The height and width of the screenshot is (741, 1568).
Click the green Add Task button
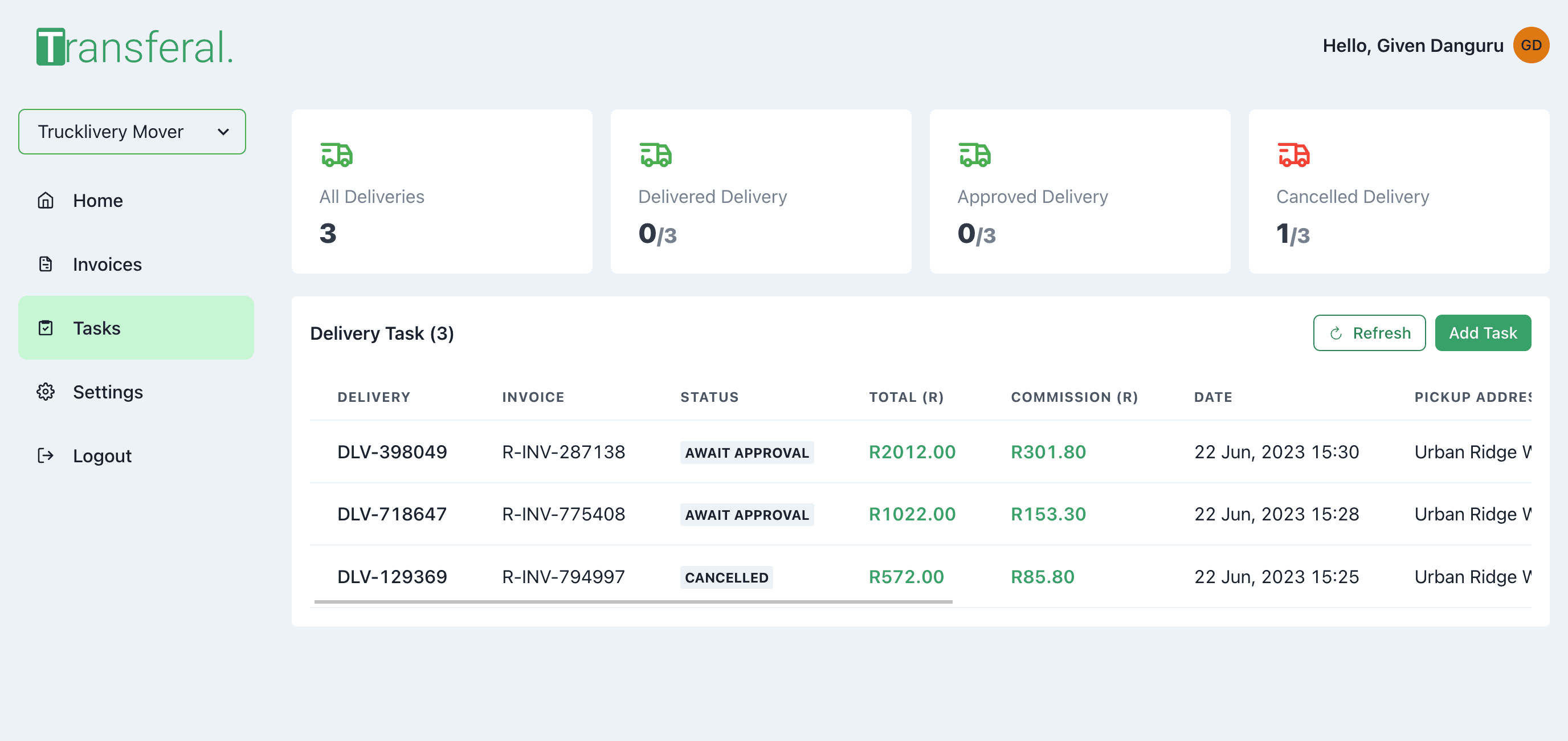pos(1482,333)
